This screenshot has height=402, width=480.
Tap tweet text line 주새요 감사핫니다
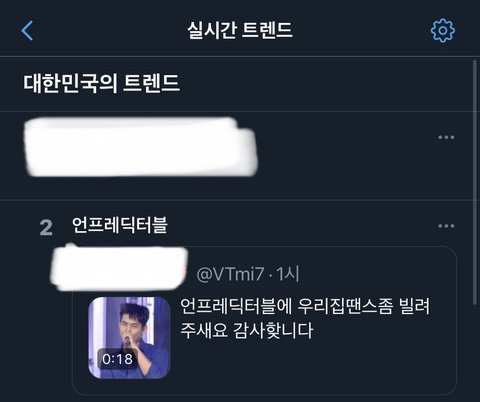(x=247, y=330)
